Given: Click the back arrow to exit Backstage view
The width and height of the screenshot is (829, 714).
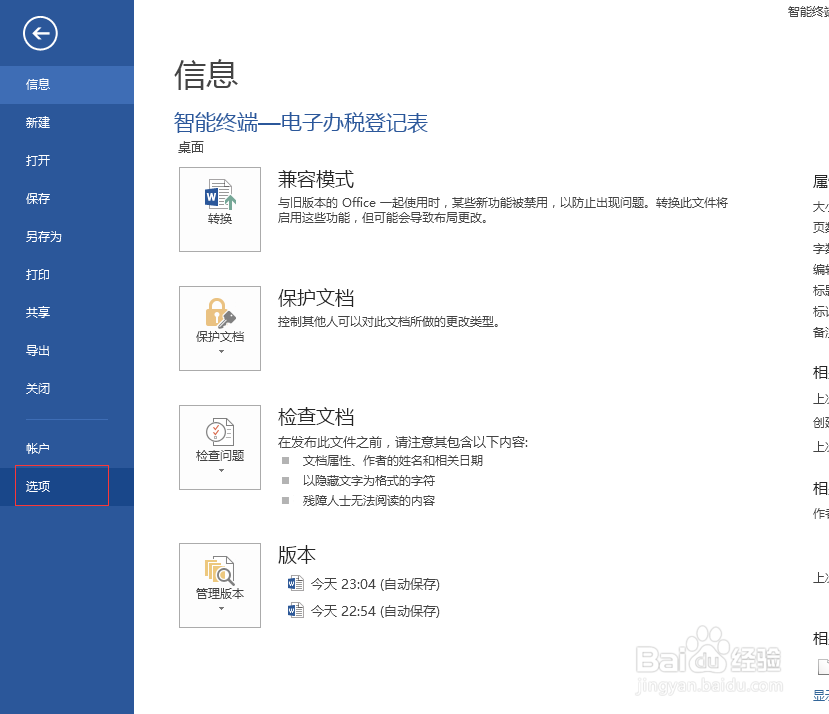Looking at the screenshot, I should click(x=40, y=33).
